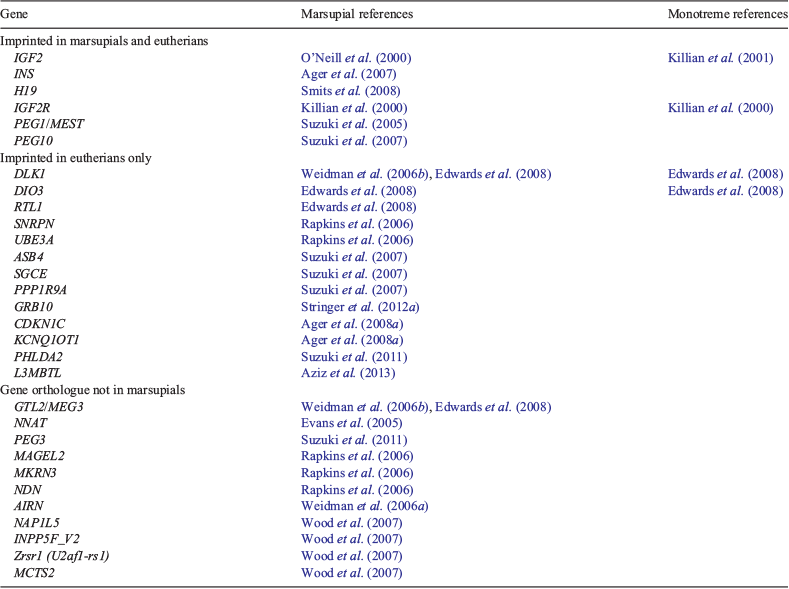Screen dimensions: 789x589
Task: Click the UBE3A gene name cell
Action: click(x=34, y=240)
